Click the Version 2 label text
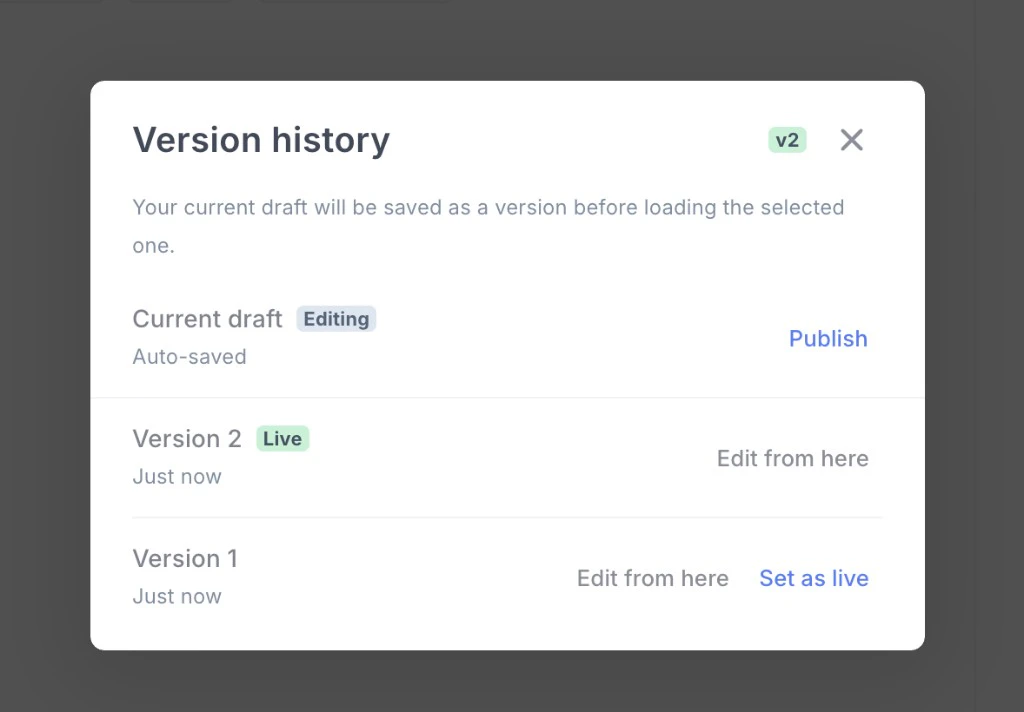The height and width of the screenshot is (712, 1024). point(186,438)
